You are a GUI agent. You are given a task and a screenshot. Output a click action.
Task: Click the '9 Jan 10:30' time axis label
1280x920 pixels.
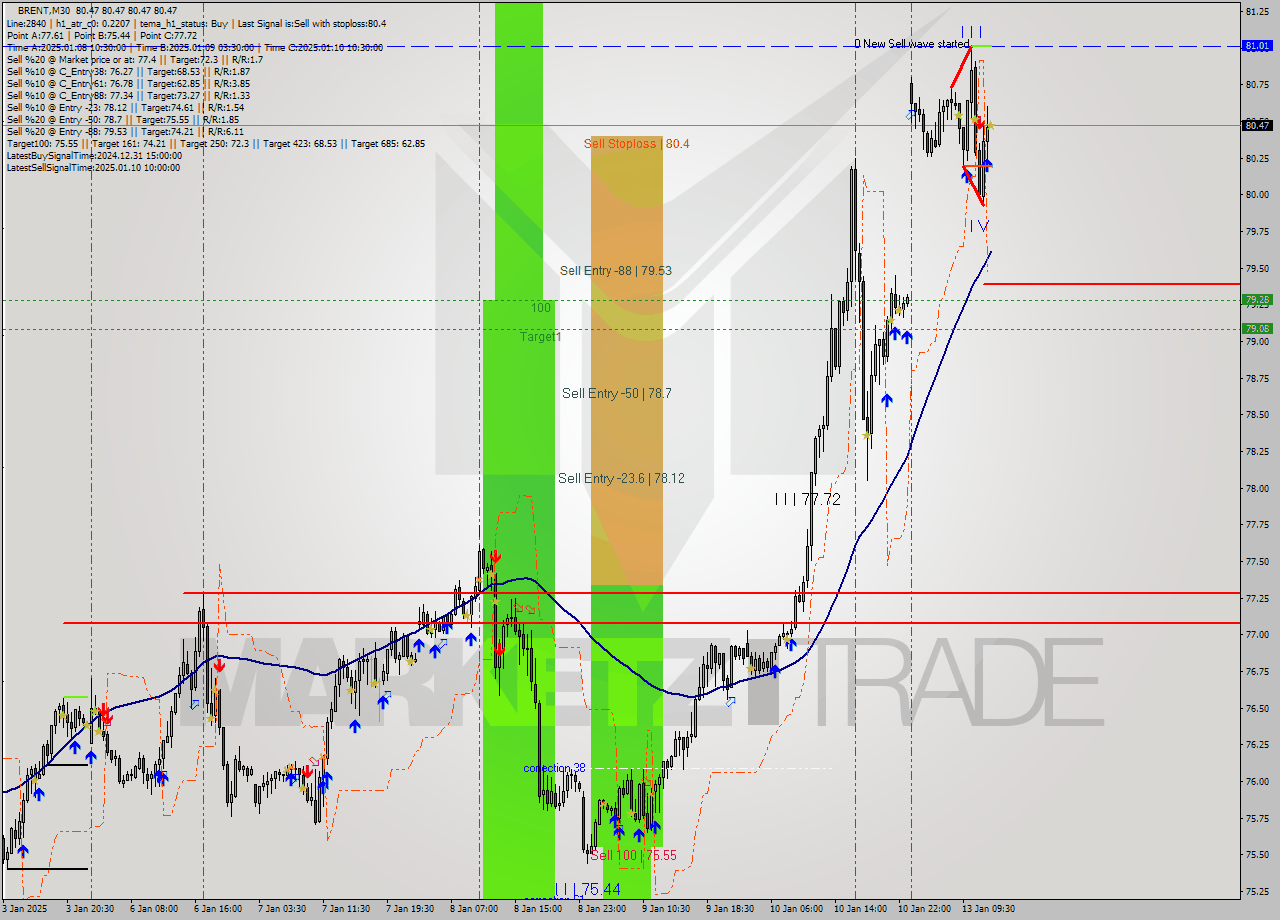[665, 909]
